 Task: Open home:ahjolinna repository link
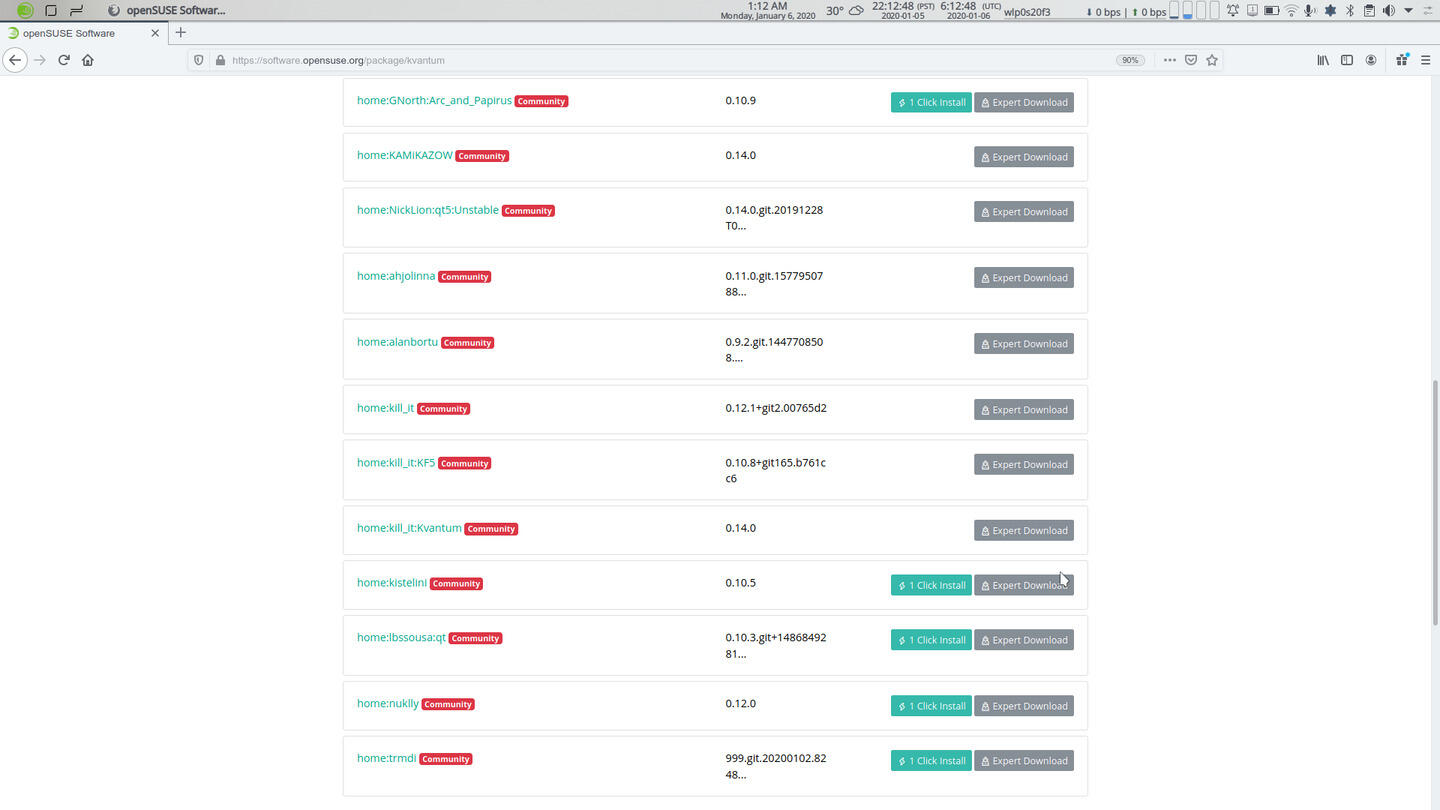click(x=396, y=276)
